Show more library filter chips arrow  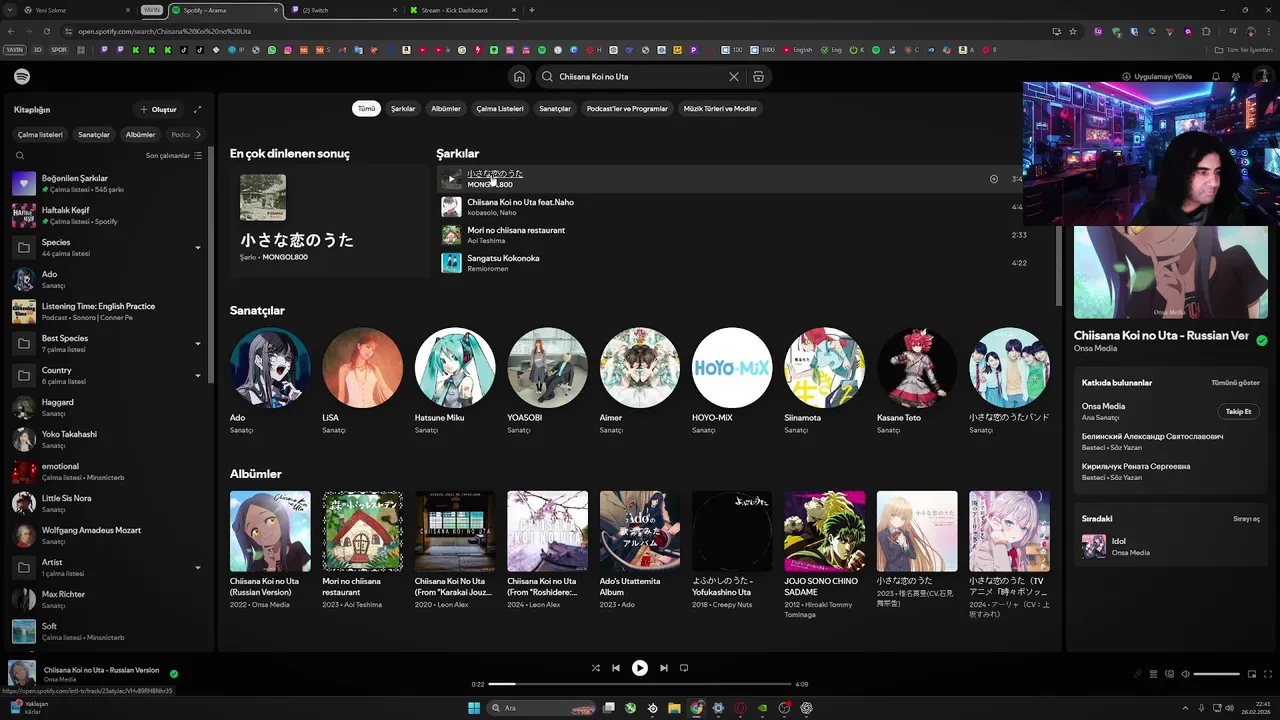198,135
